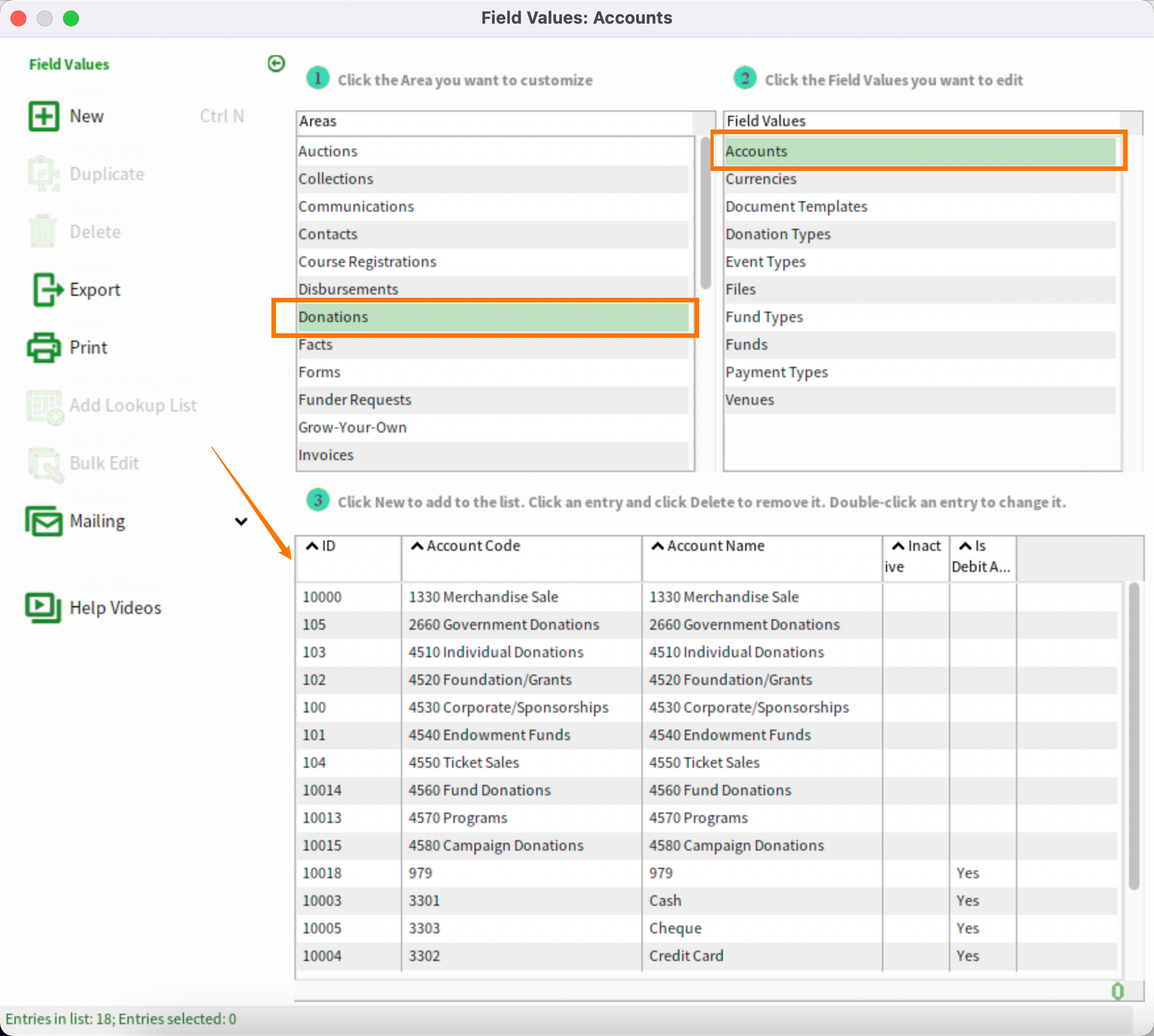Click the Delete icon
Image resolution: width=1154 pixels, height=1036 pixels.
(x=43, y=231)
